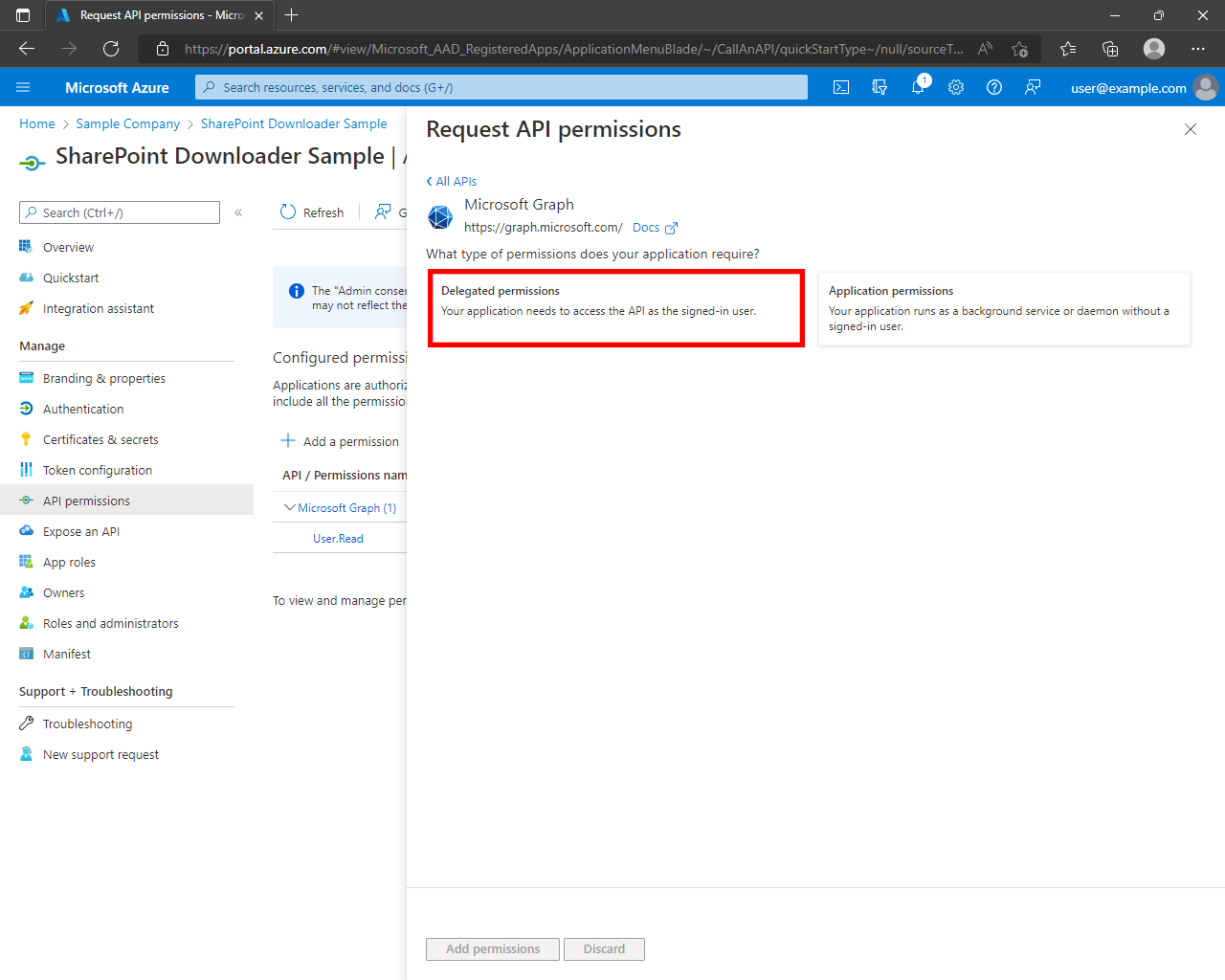Open the Docs external link icon
This screenshot has width=1225, height=980.
(671, 228)
